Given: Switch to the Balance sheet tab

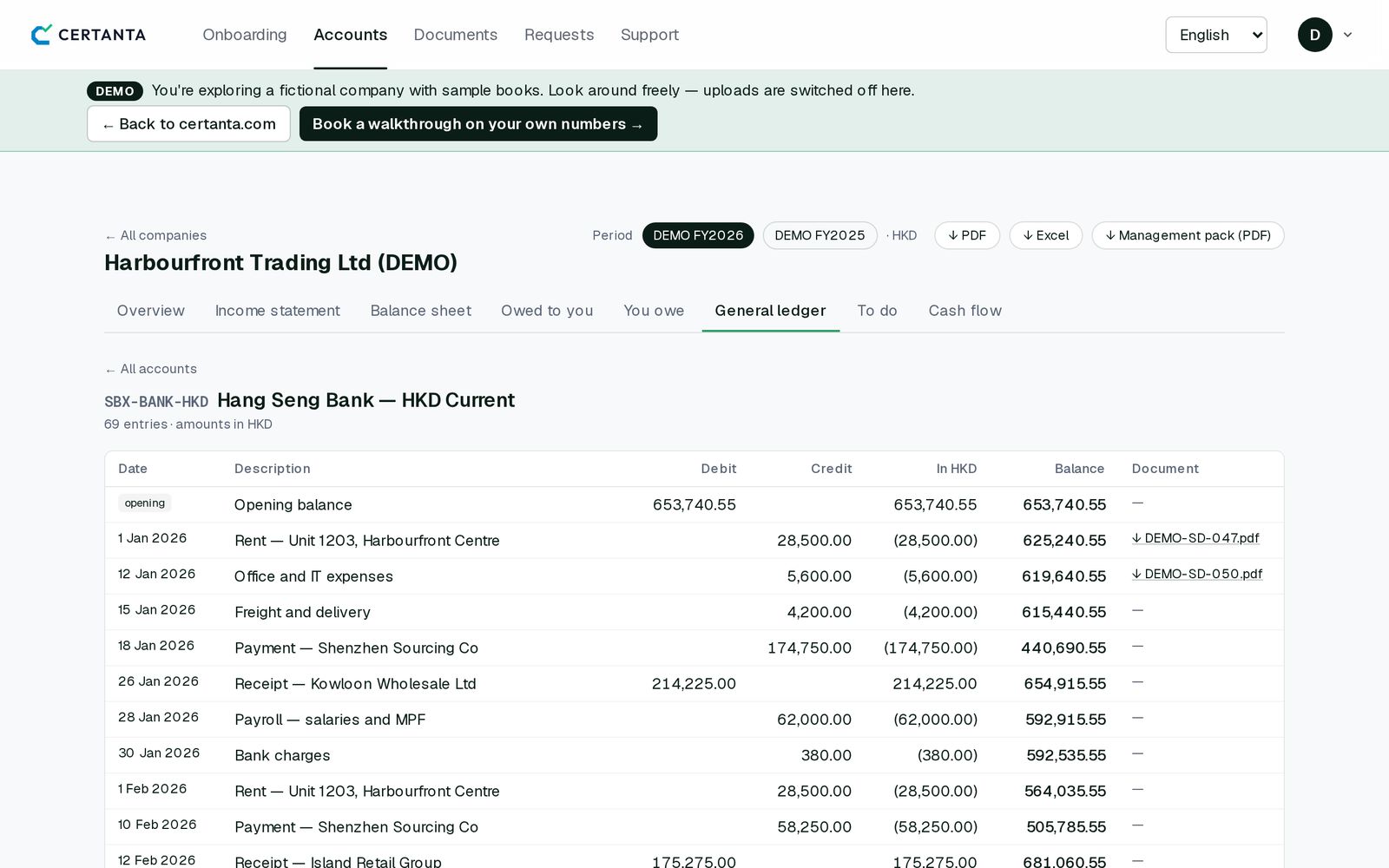Looking at the screenshot, I should coord(421,311).
